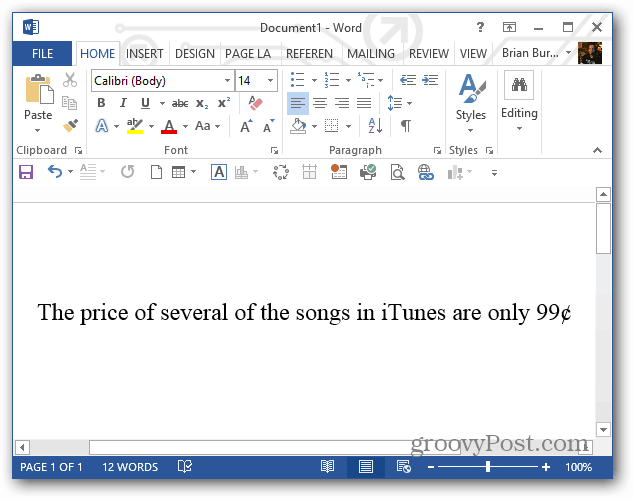Viewport: 633px width, 499px height.
Task: Click the Word application logo icon
Action: point(31,27)
